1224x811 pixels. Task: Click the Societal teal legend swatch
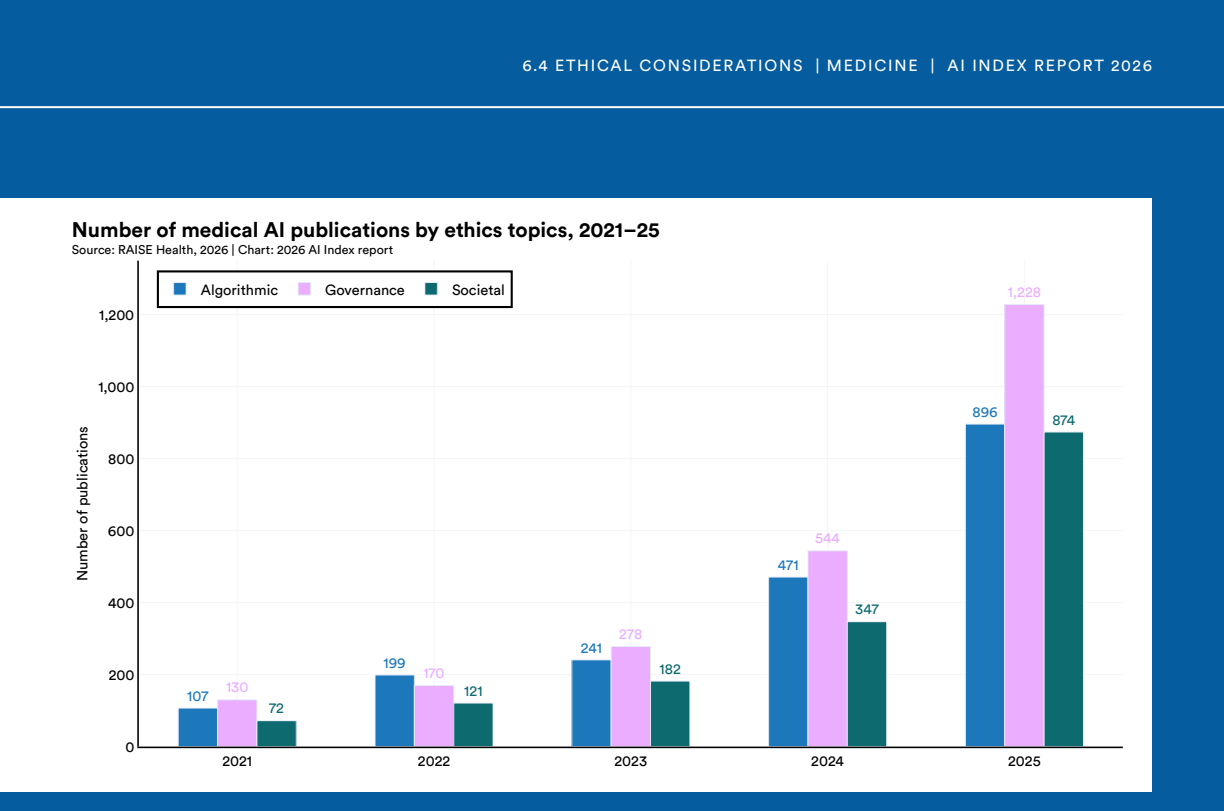[x=432, y=289]
